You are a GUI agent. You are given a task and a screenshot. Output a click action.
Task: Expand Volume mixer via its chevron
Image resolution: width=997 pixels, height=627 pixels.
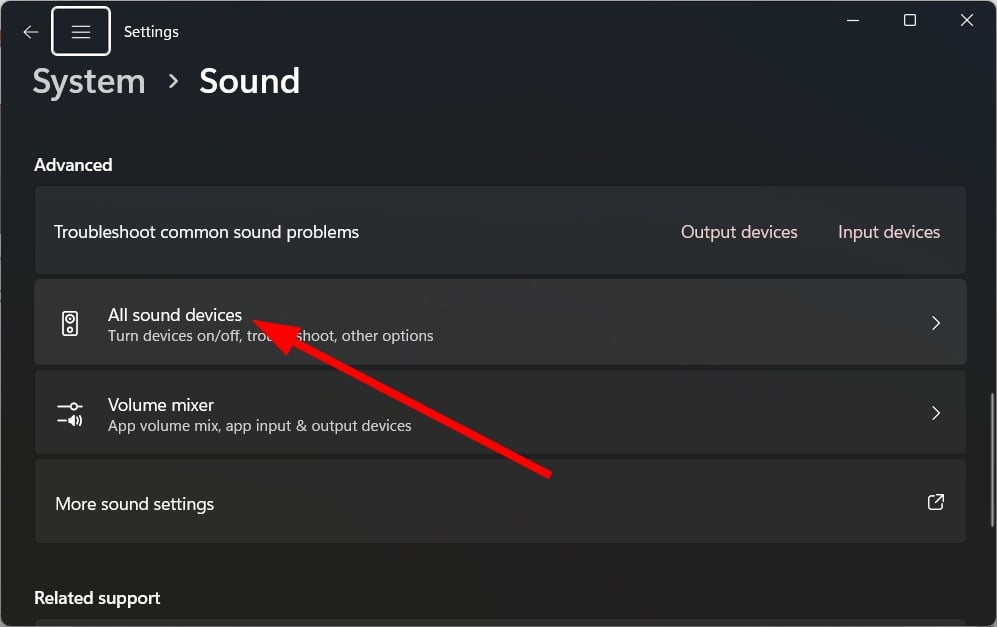(x=935, y=413)
